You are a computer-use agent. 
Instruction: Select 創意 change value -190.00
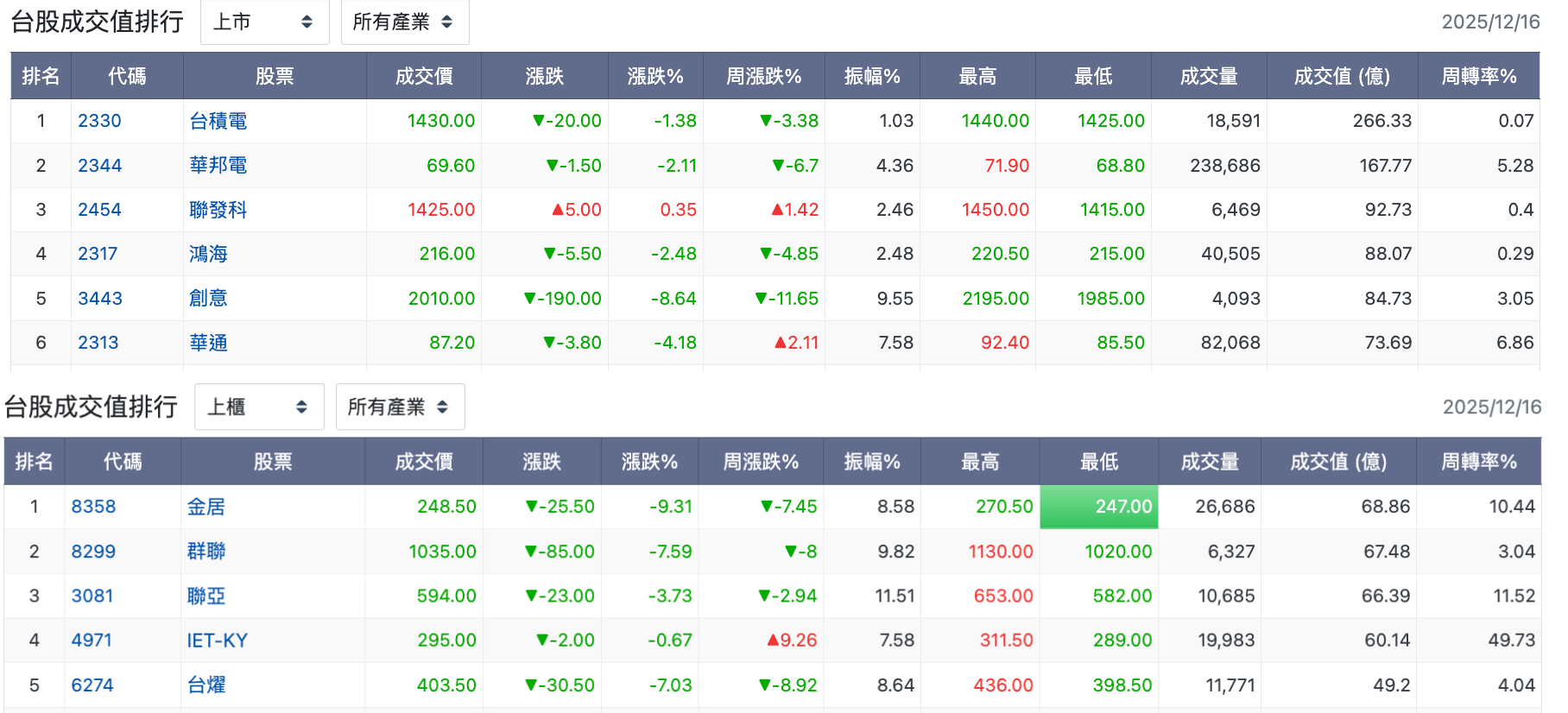coord(563,299)
